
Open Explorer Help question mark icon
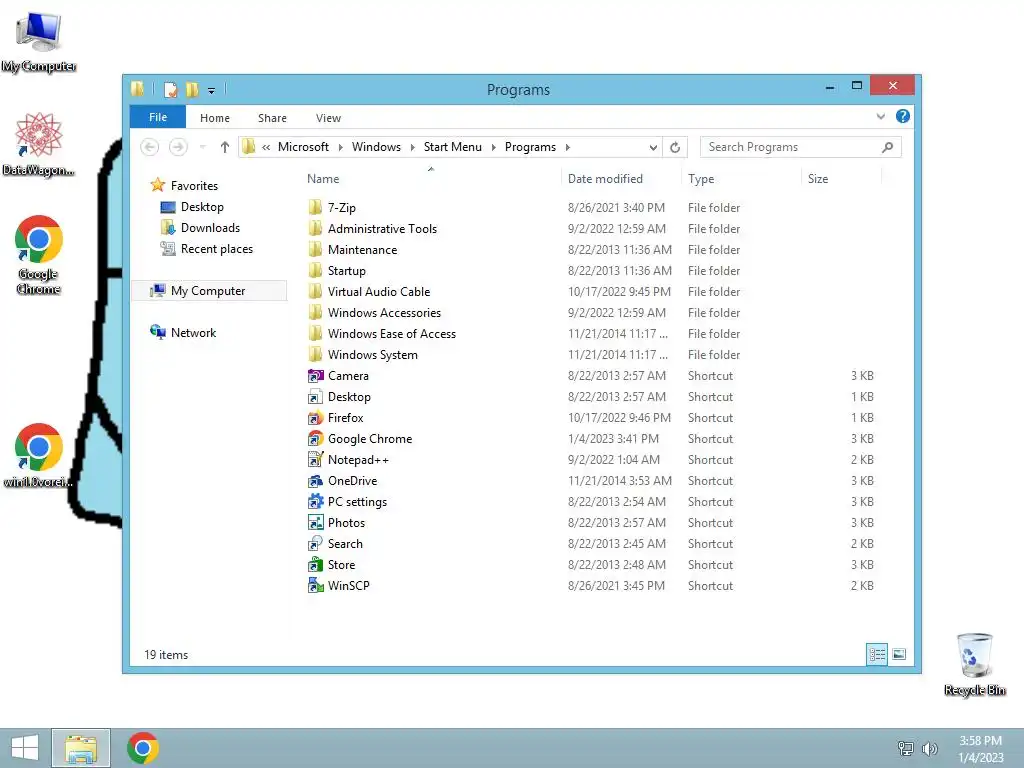coord(903,116)
